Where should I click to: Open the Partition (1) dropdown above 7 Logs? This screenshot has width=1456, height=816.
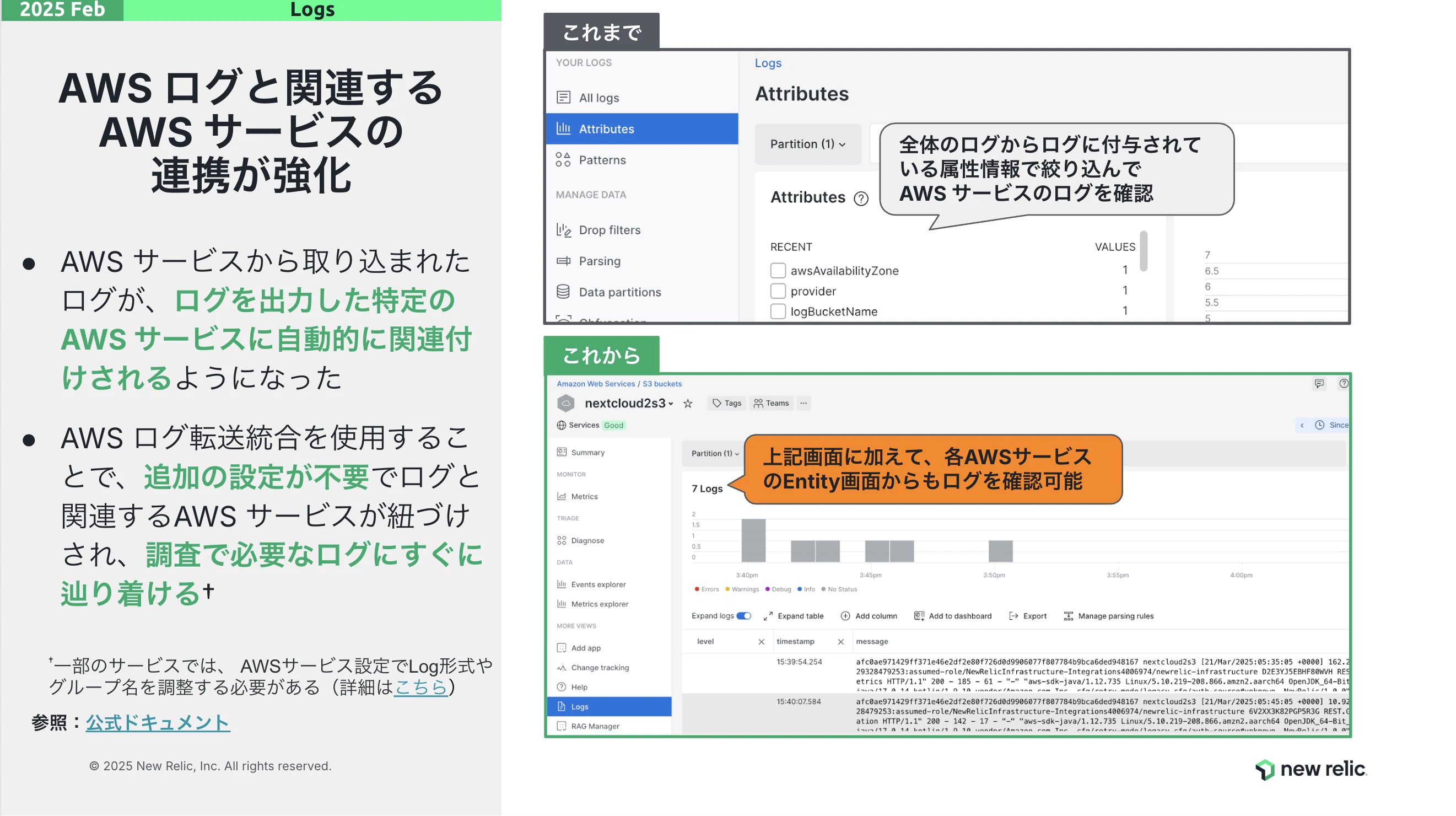715,454
